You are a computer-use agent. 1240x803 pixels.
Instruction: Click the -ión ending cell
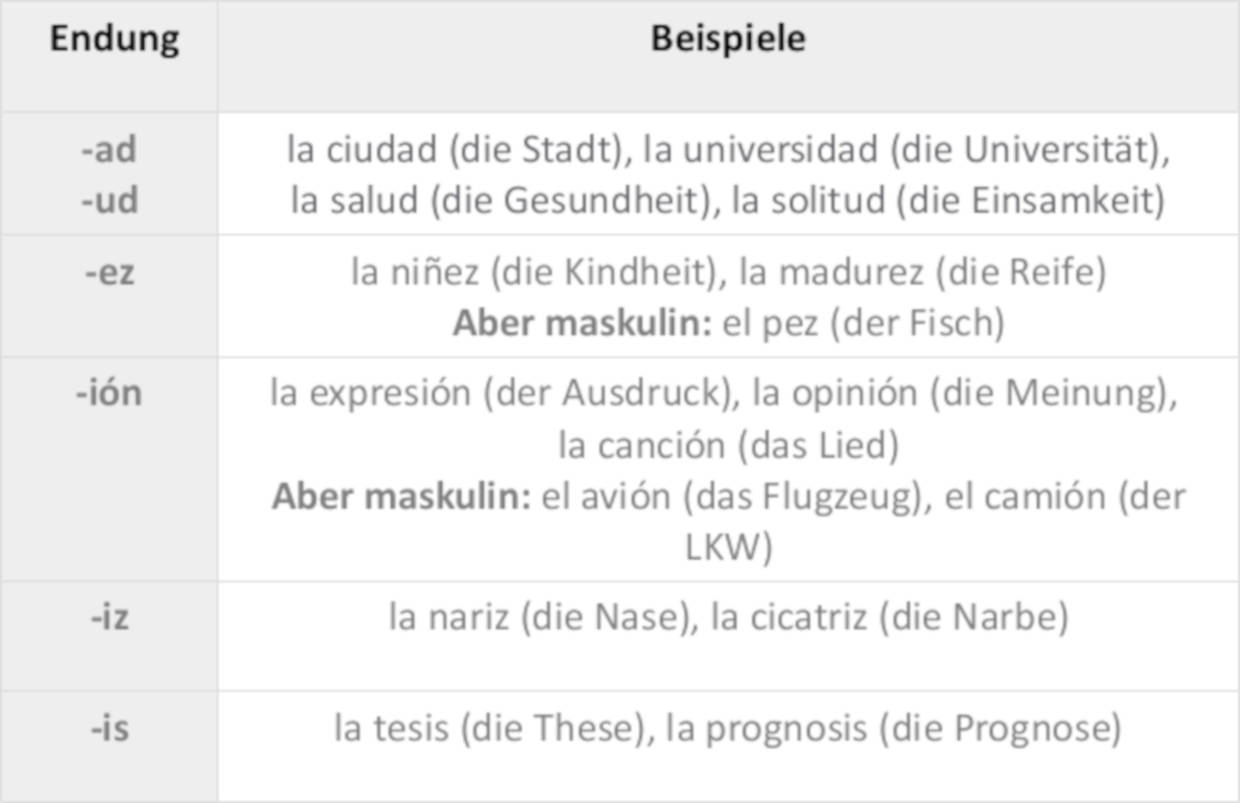(x=109, y=393)
